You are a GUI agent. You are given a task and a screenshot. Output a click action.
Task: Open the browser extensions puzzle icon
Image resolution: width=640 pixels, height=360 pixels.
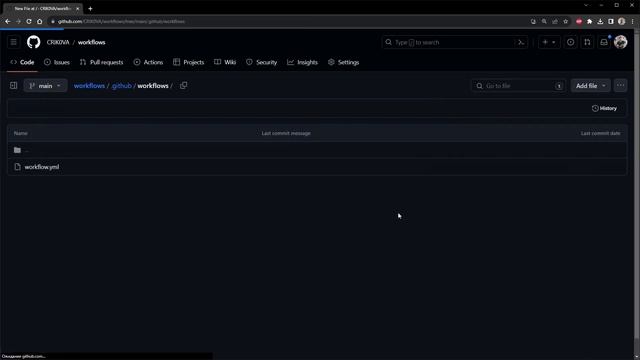point(589,21)
